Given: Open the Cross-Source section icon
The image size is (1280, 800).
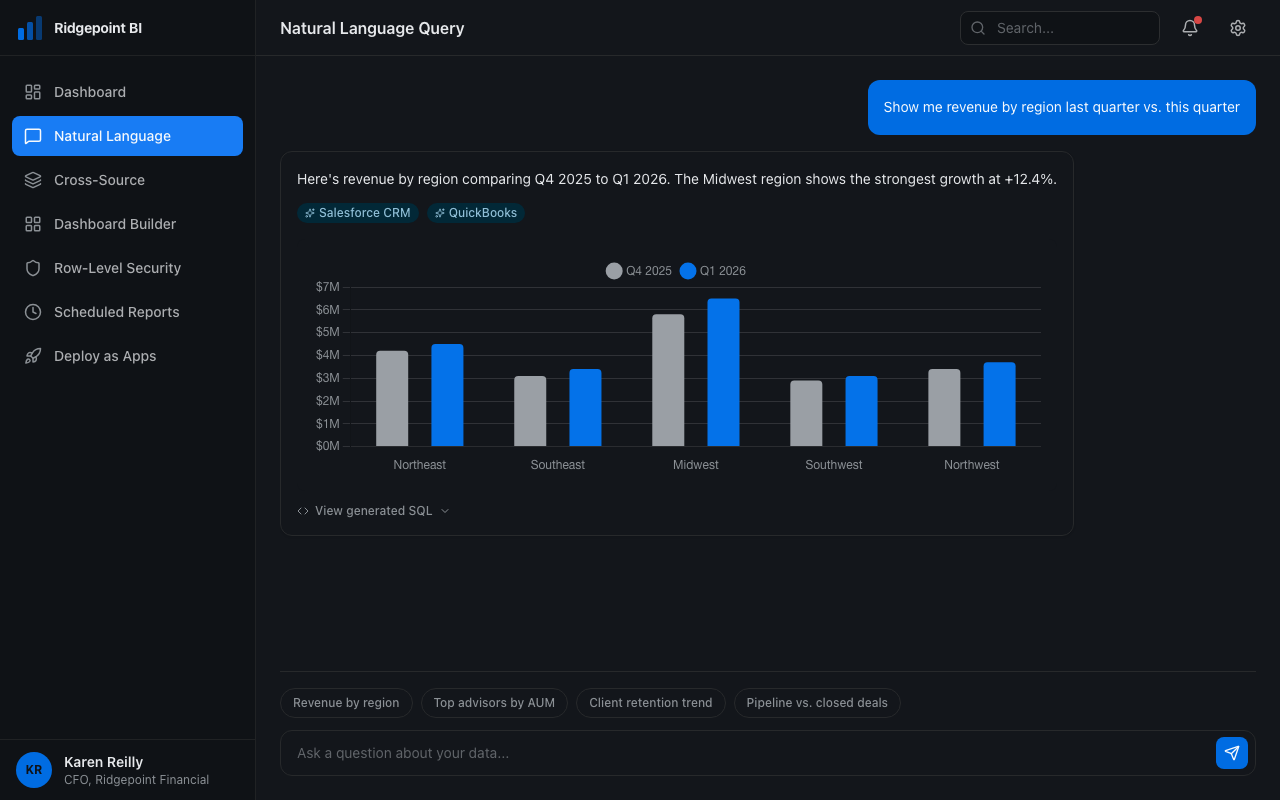Looking at the screenshot, I should click(33, 180).
